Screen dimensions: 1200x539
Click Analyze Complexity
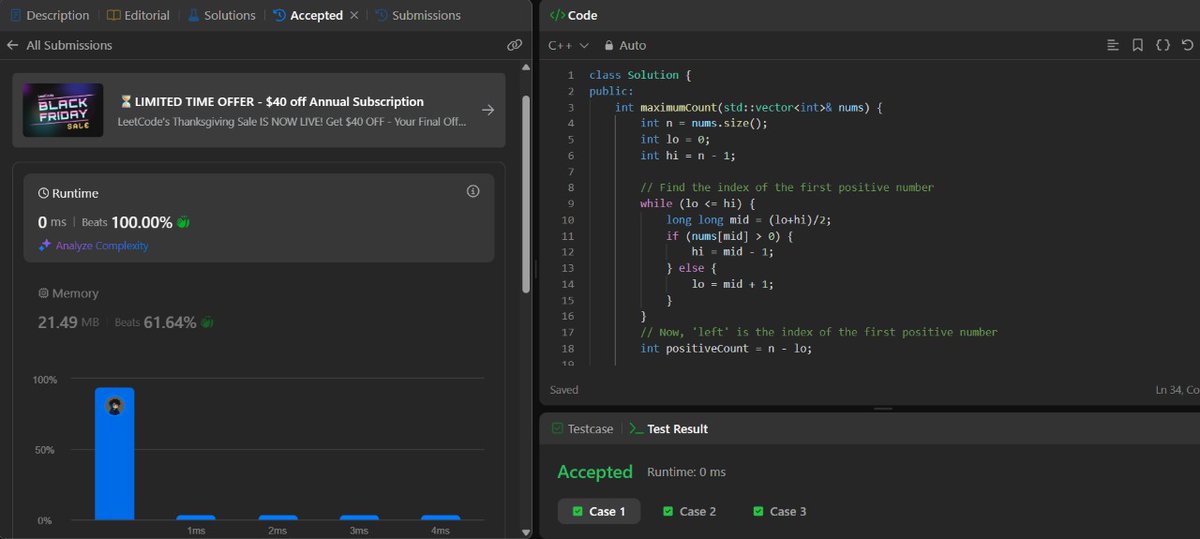(x=102, y=246)
